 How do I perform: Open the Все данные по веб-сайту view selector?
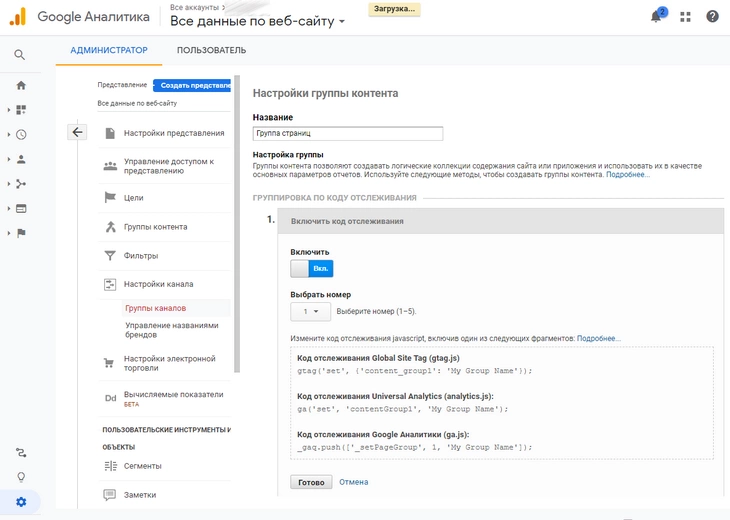coord(257,21)
